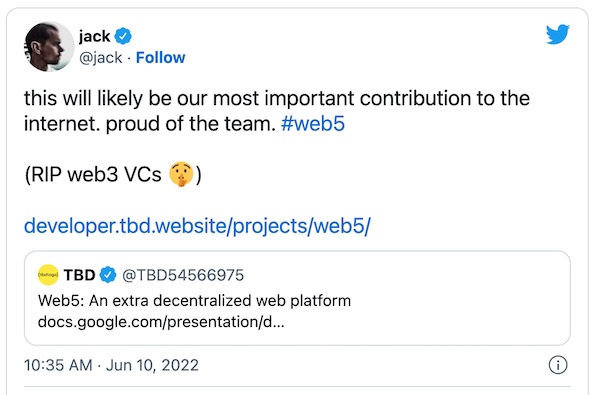The image size is (600, 395).
Task: Click the jack display name
Action: [94, 36]
